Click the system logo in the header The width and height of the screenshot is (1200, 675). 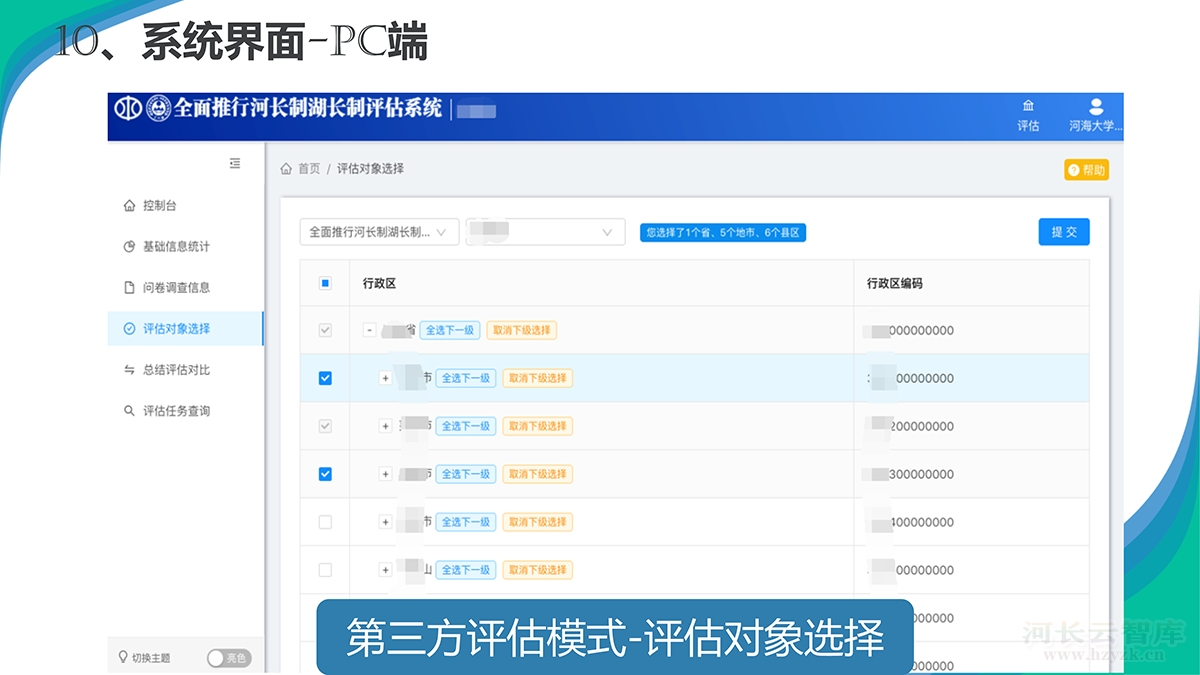(143, 108)
